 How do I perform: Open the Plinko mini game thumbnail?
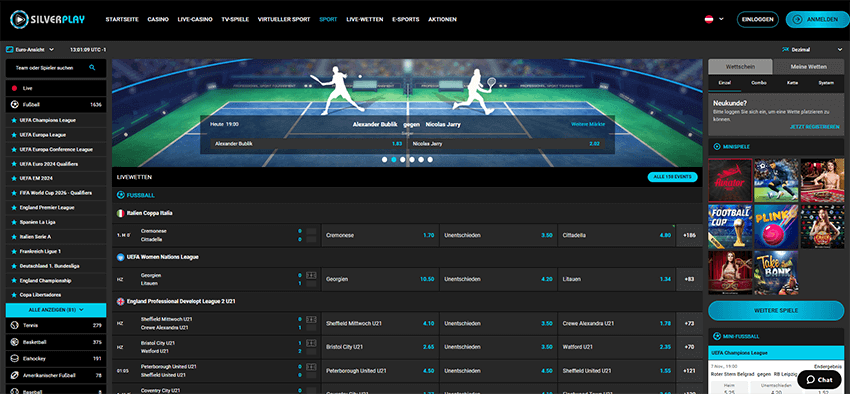coord(776,227)
